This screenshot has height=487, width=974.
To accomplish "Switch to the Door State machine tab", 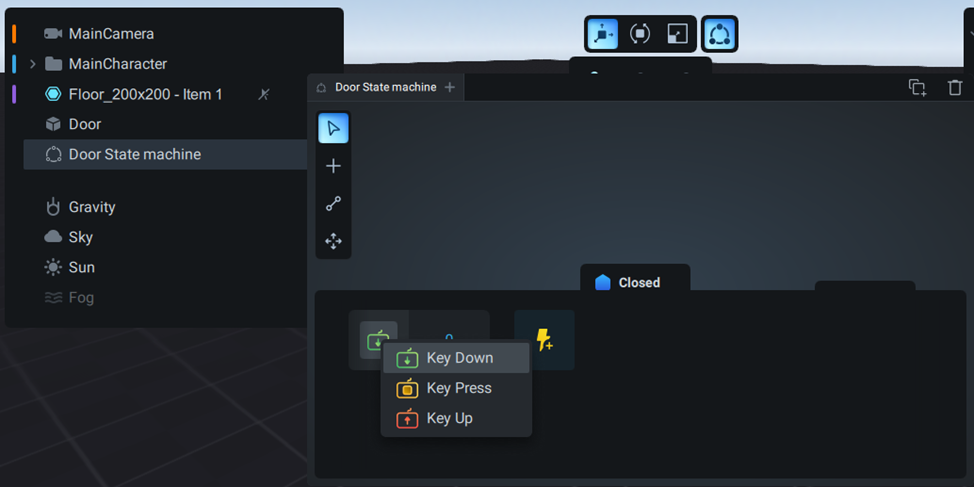I will pyautogui.click(x=384, y=87).
